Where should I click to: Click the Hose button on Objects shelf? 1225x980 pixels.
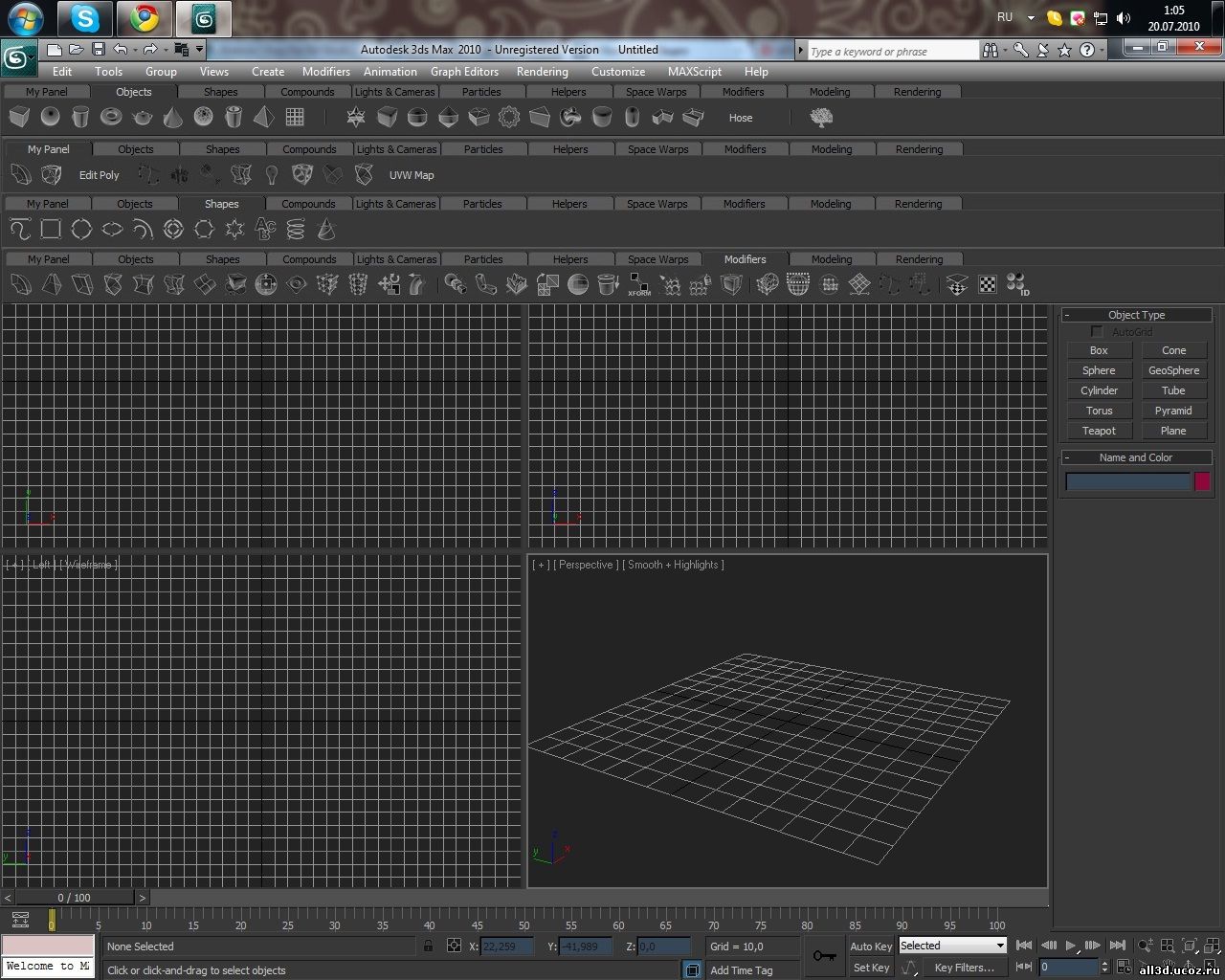point(741,118)
